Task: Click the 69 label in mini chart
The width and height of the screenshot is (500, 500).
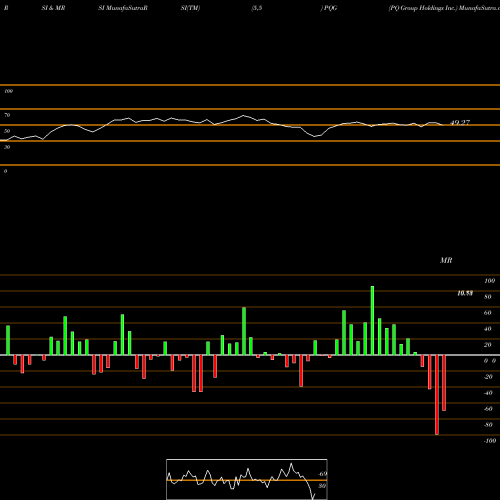Action: pyautogui.click(x=322, y=474)
